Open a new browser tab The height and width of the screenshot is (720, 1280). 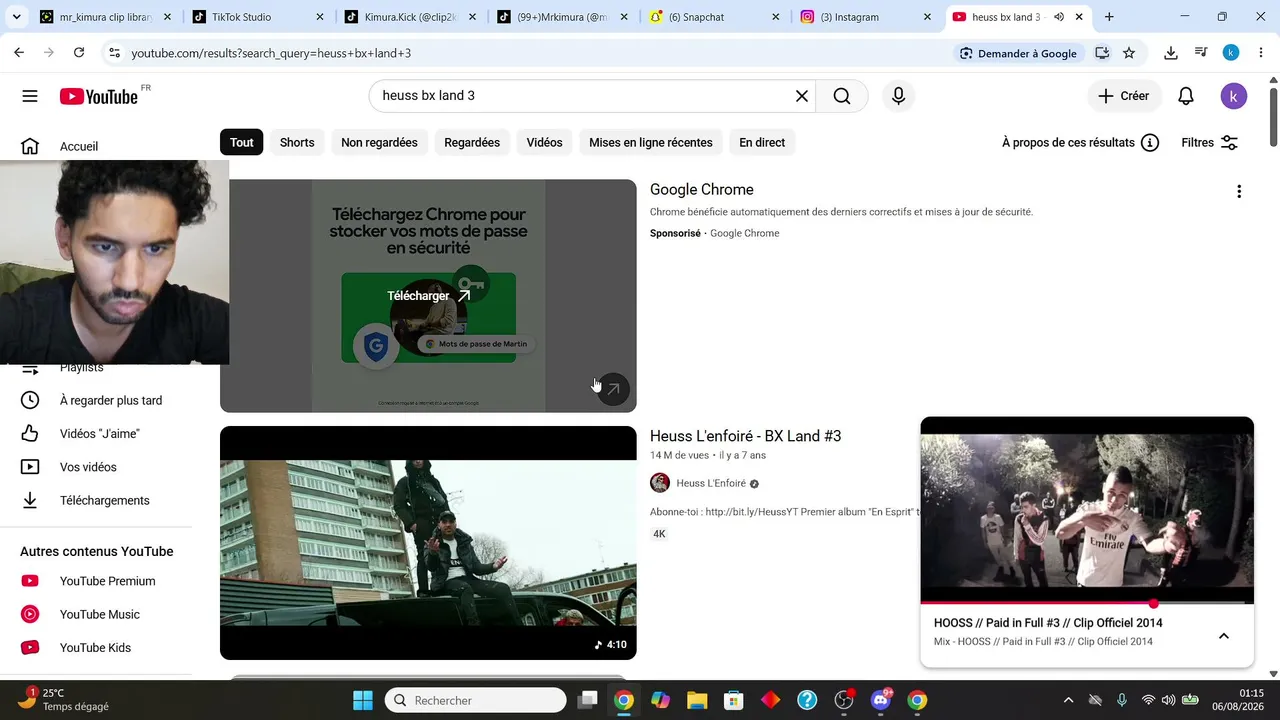coord(1109,17)
